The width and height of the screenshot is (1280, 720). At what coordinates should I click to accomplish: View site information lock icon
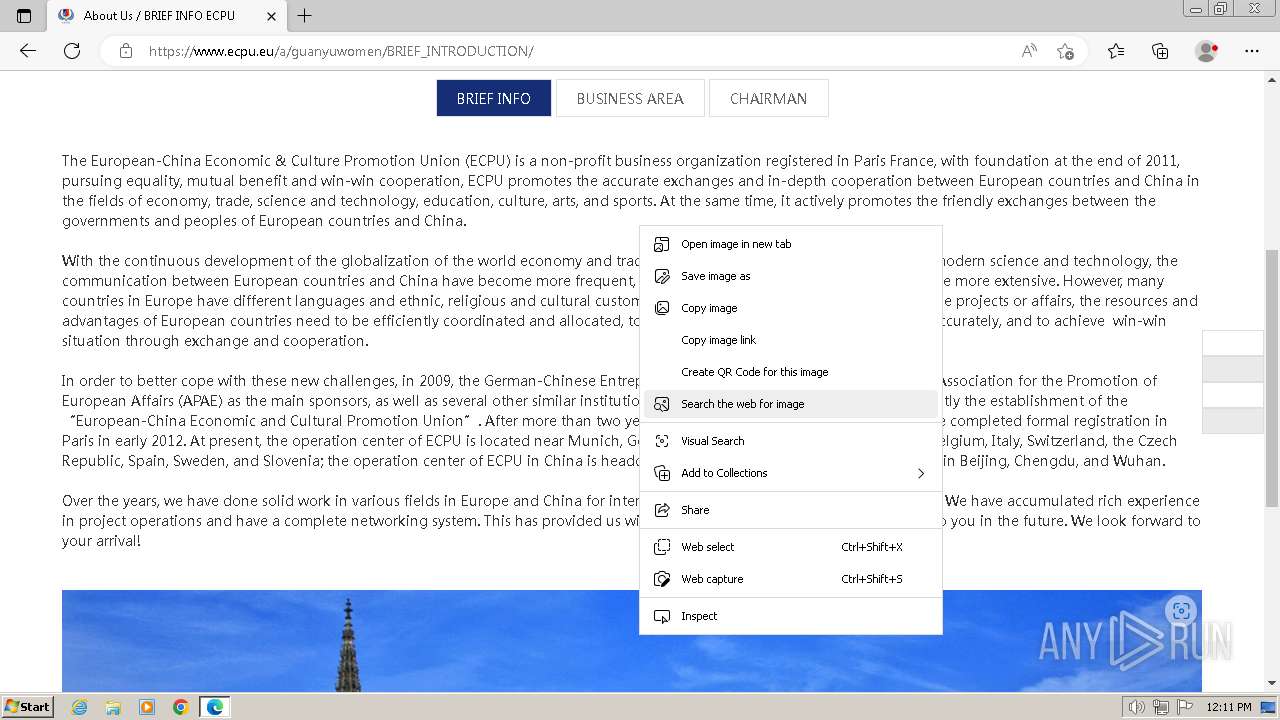pos(126,51)
